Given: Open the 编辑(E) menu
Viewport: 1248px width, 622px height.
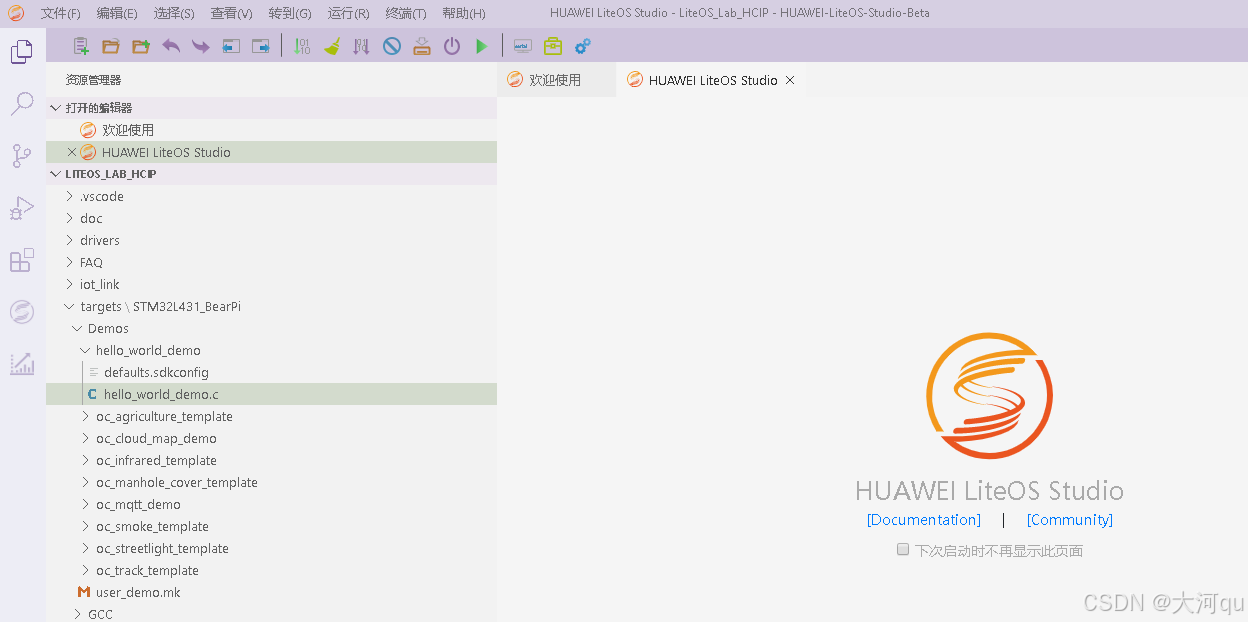Looking at the screenshot, I should [x=117, y=13].
